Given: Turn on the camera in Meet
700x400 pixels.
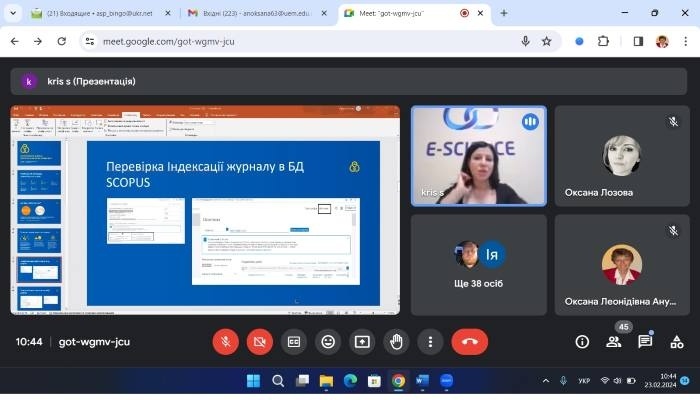Looking at the screenshot, I should (x=259, y=341).
